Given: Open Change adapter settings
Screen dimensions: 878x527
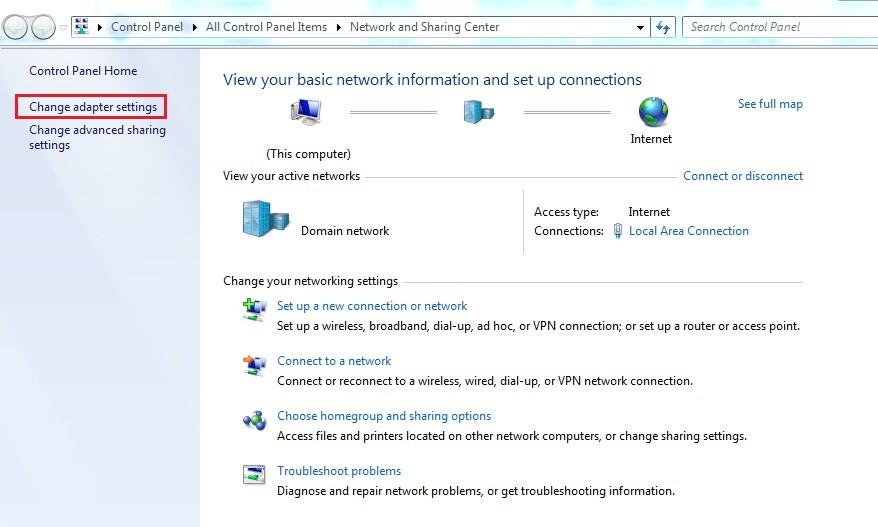Looking at the screenshot, I should [93, 106].
